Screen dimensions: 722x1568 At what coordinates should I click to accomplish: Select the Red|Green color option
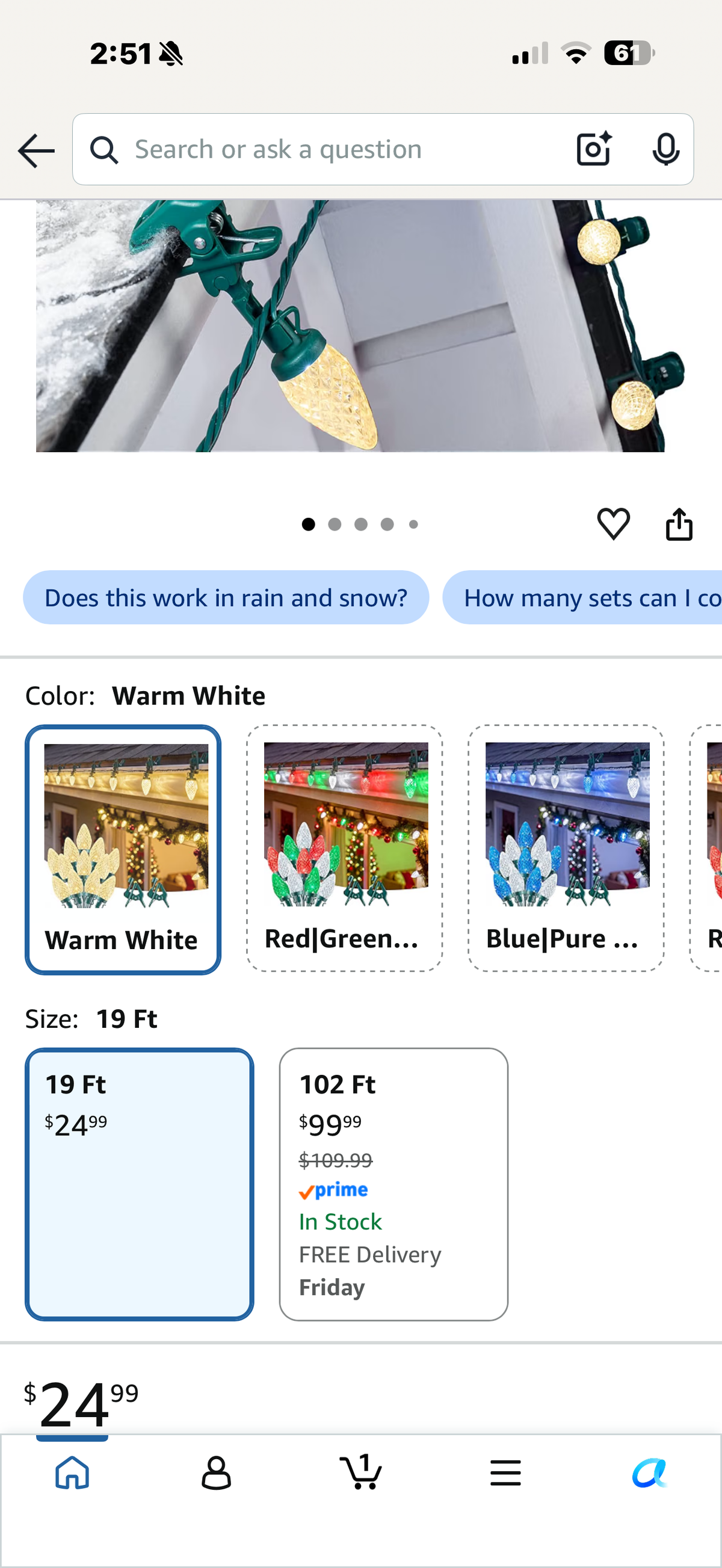click(x=345, y=849)
